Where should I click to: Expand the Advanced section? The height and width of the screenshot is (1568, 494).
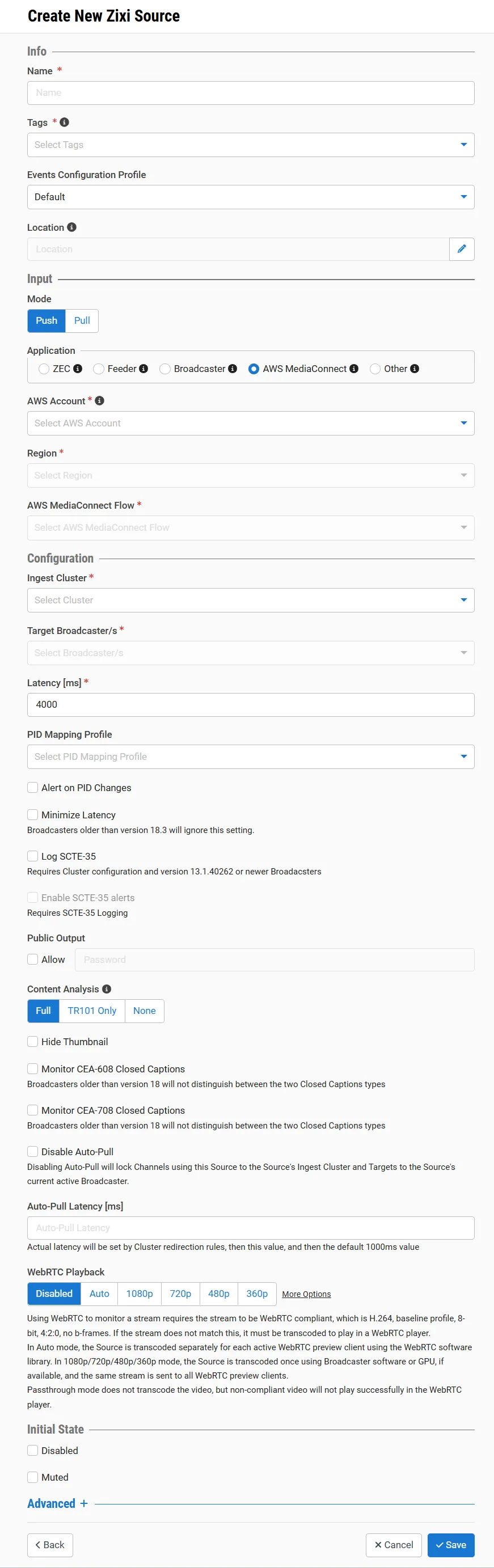pos(58,1503)
